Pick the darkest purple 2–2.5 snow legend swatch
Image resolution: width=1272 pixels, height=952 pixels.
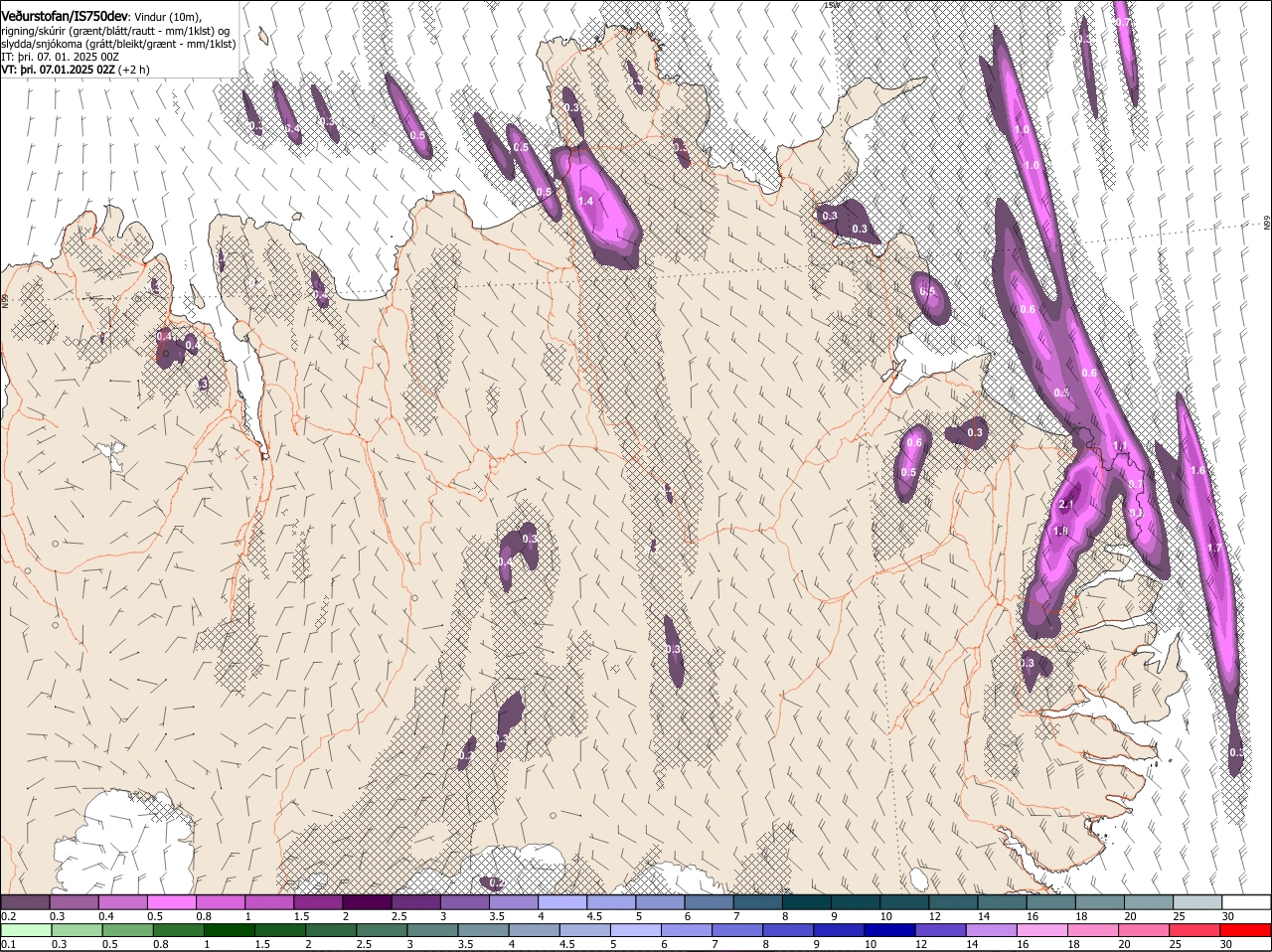pos(367,901)
